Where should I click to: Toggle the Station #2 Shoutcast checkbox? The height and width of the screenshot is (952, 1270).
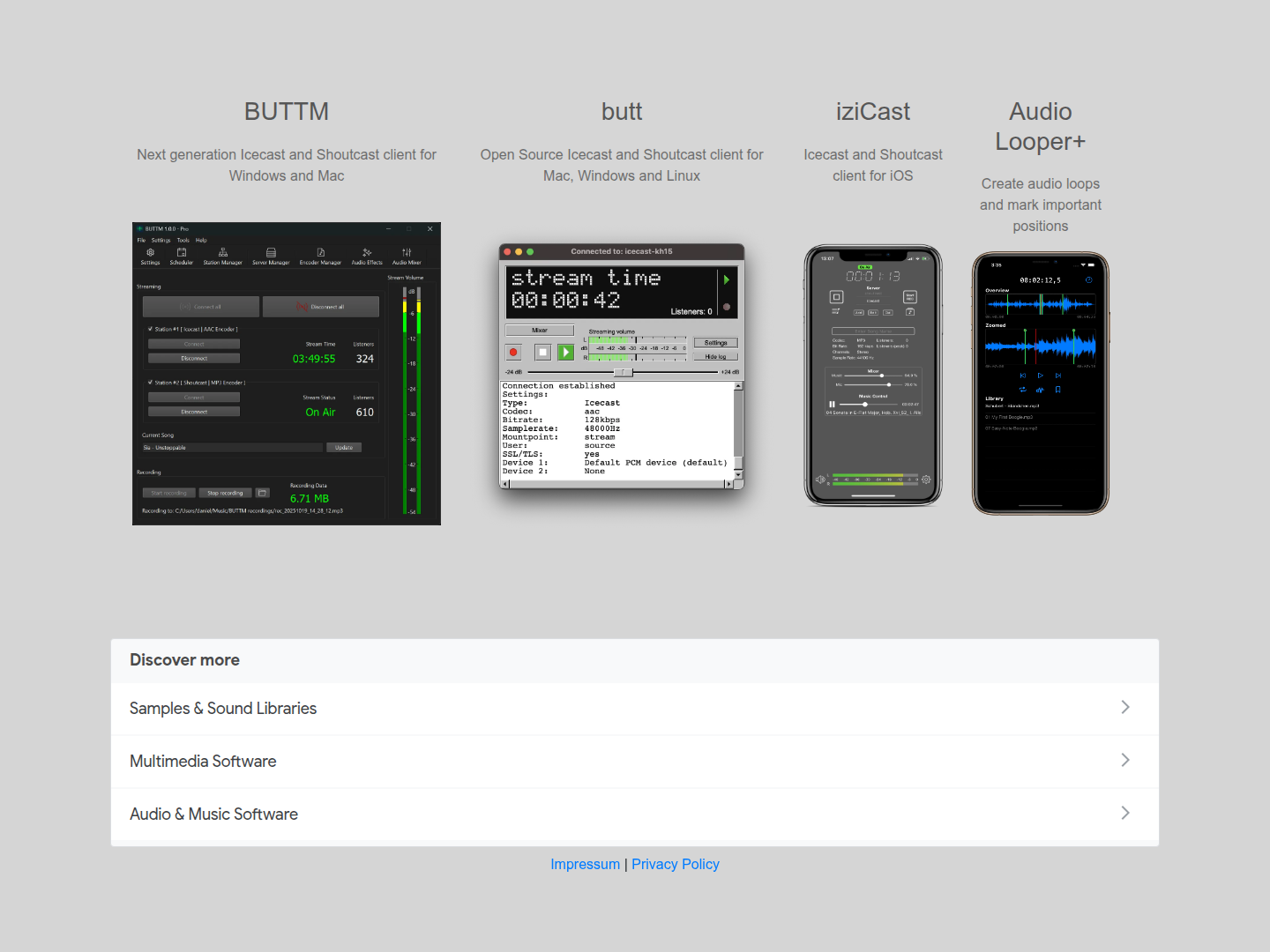coord(151,383)
